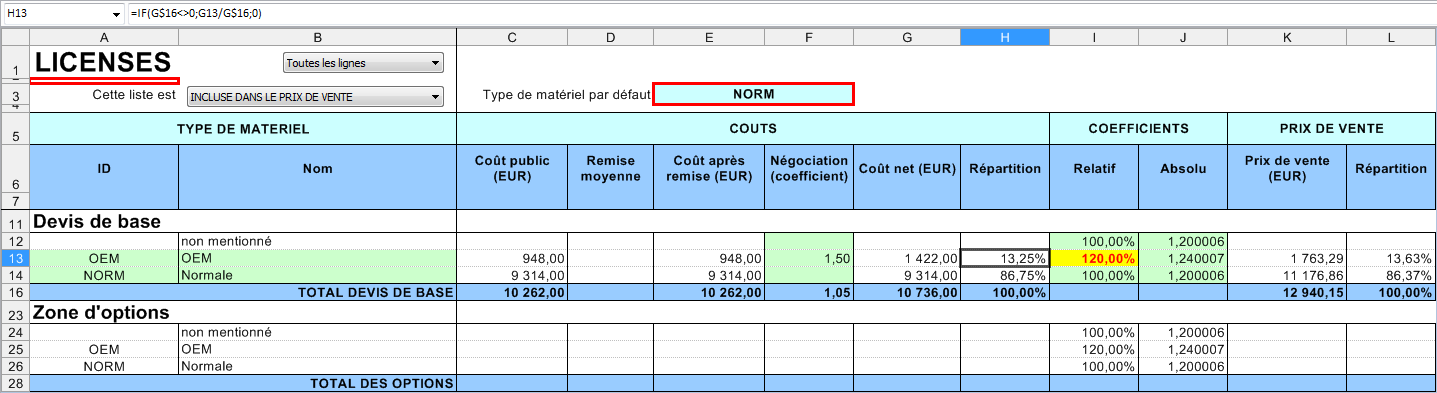1437x393 pixels.
Task: Select the active 13,25% cell
Action: (x=1004, y=258)
